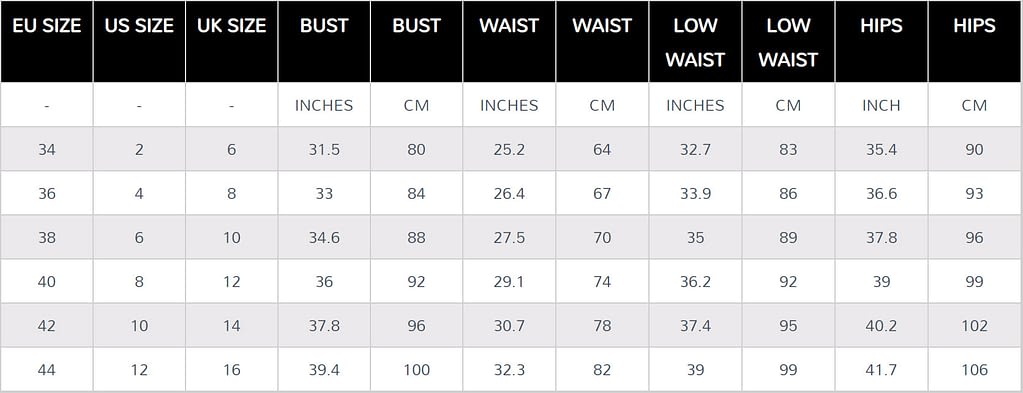Click the UK size 16 cell

[232, 370]
